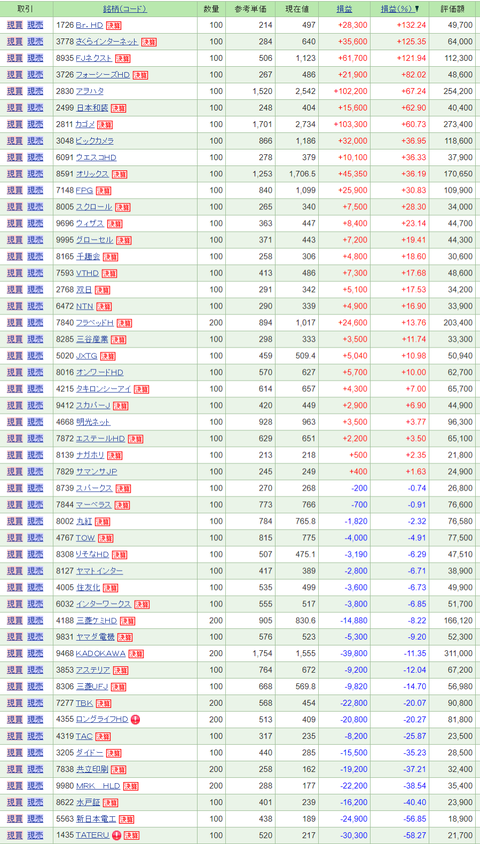
Task: Click 現売 for TOW
Action: pos(35,539)
